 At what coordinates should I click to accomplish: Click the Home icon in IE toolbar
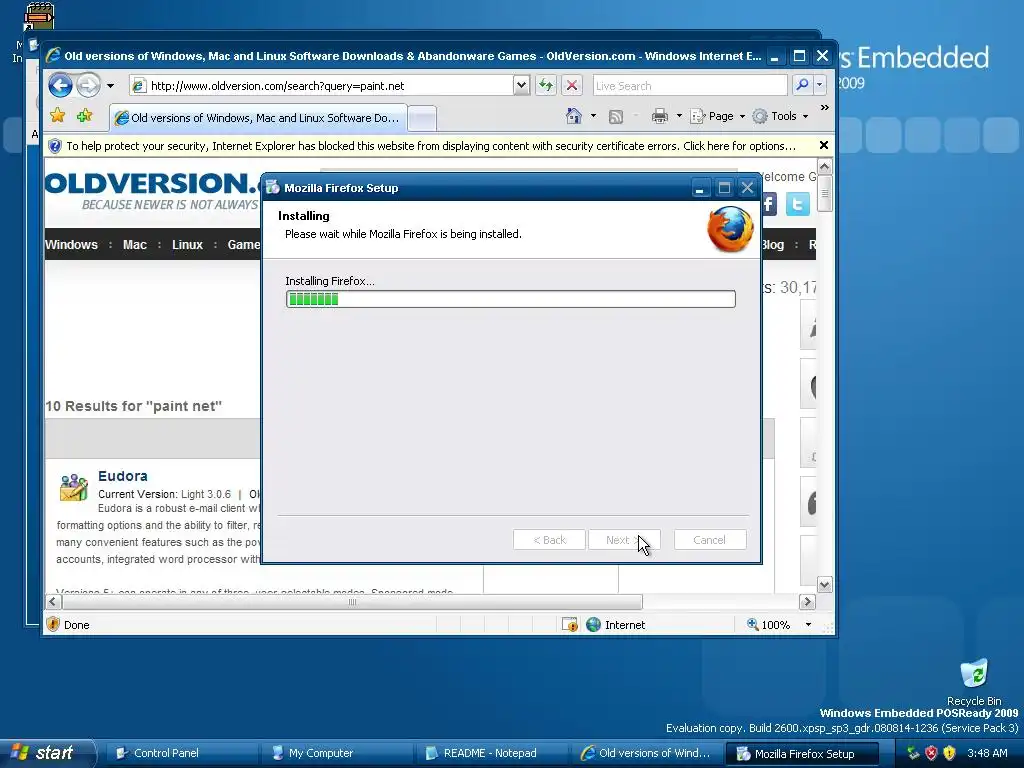[x=573, y=116]
